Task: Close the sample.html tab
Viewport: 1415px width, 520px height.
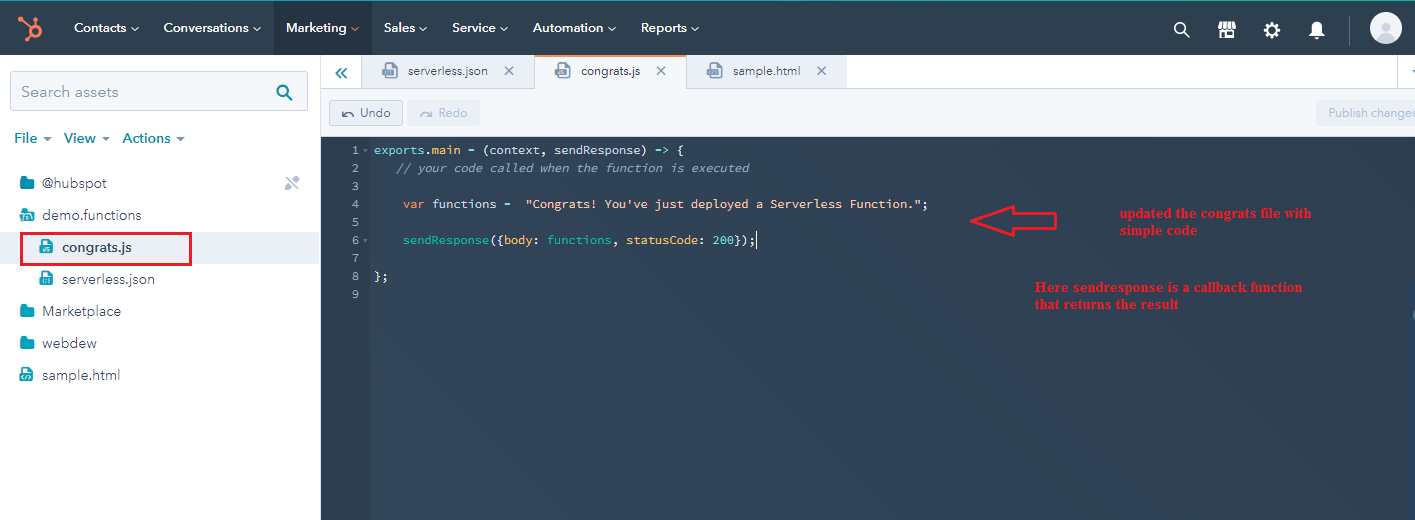Action: [x=821, y=71]
